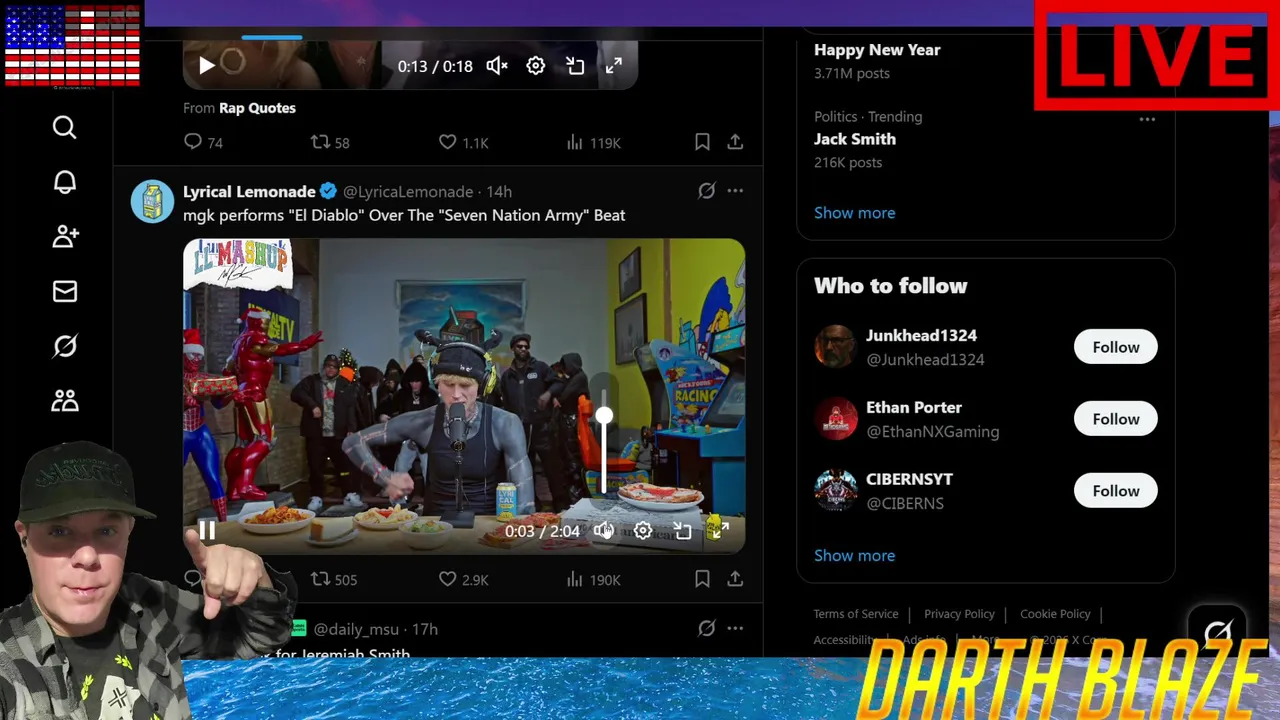
Task: Repost the post with 505 reposts
Action: (334, 579)
